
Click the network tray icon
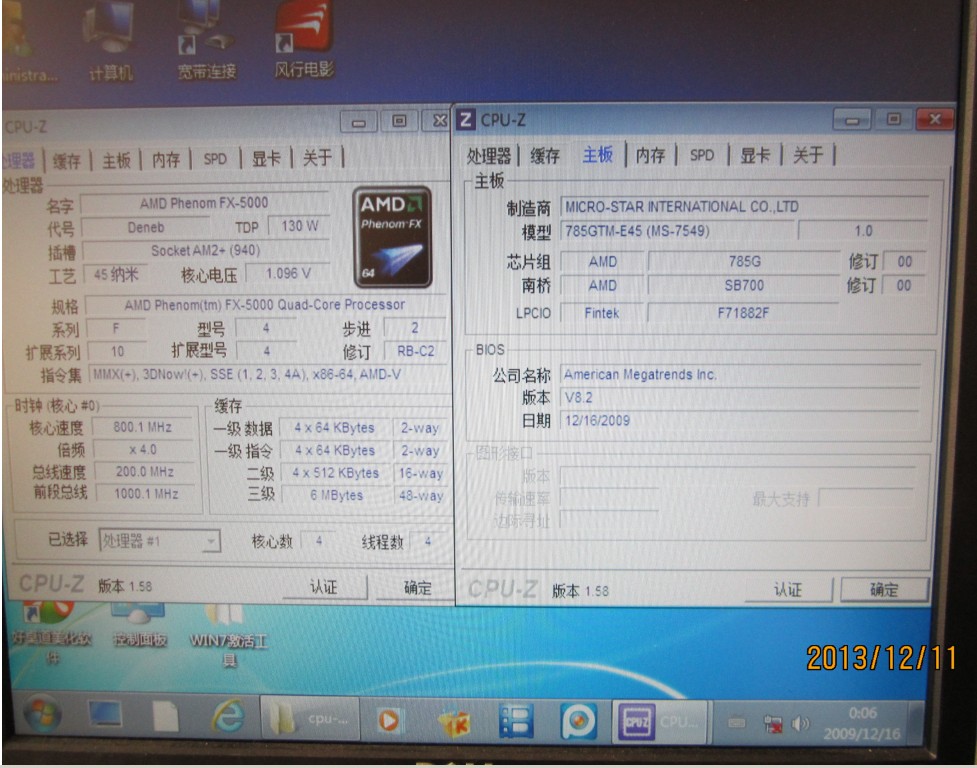[773, 724]
